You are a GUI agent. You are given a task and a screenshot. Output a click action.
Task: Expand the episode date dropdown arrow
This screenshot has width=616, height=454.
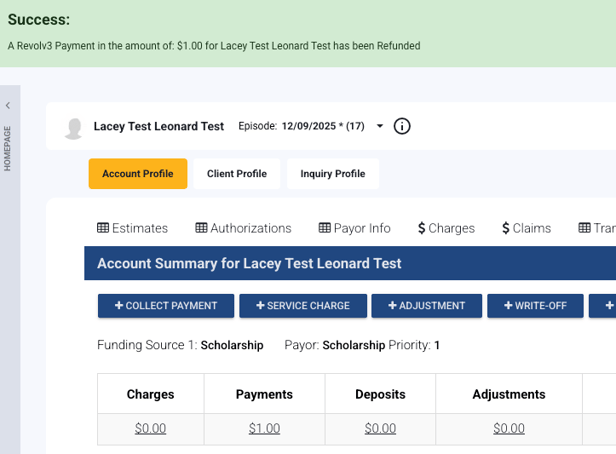pos(380,126)
